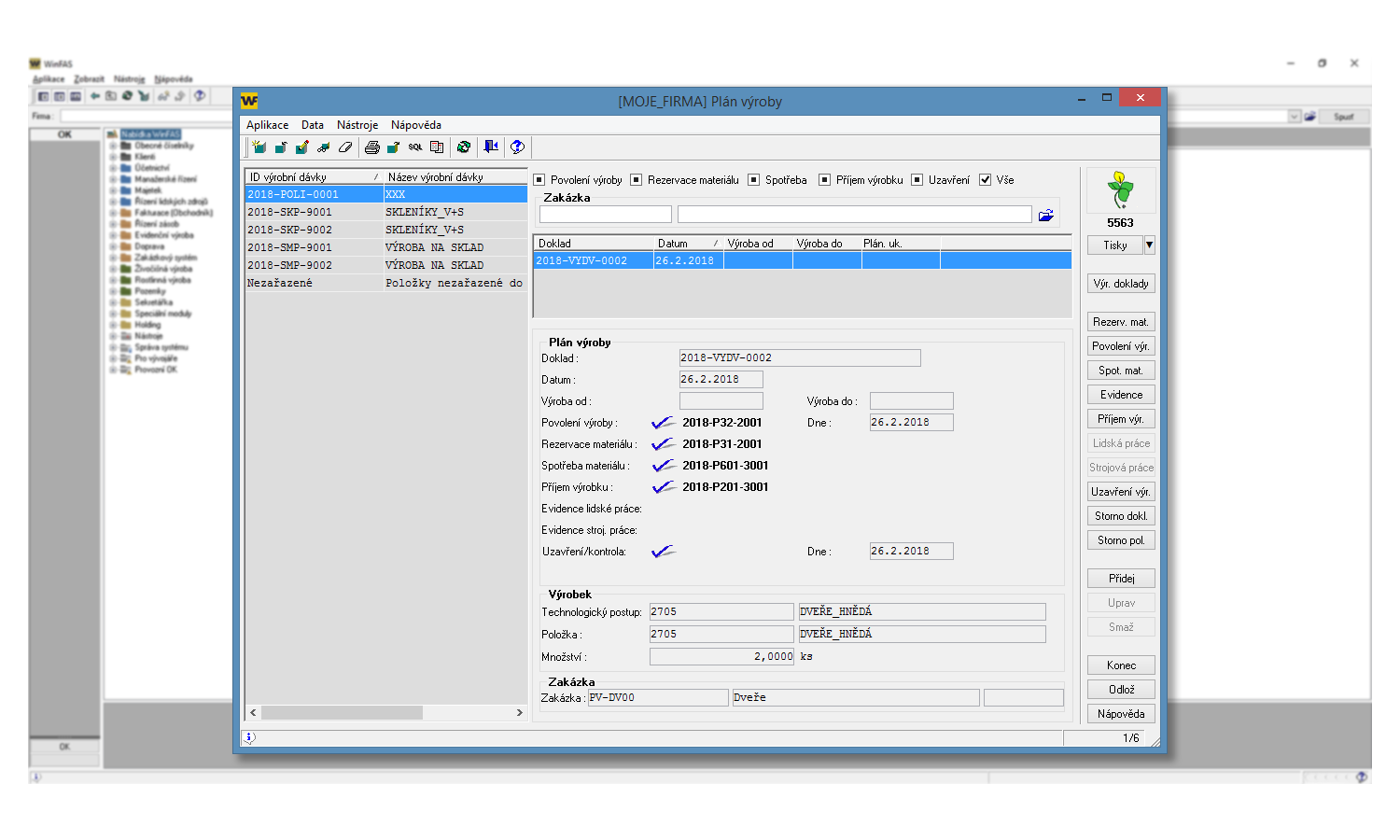
Task: Click the Výr. doklady button
Action: 1121,284
